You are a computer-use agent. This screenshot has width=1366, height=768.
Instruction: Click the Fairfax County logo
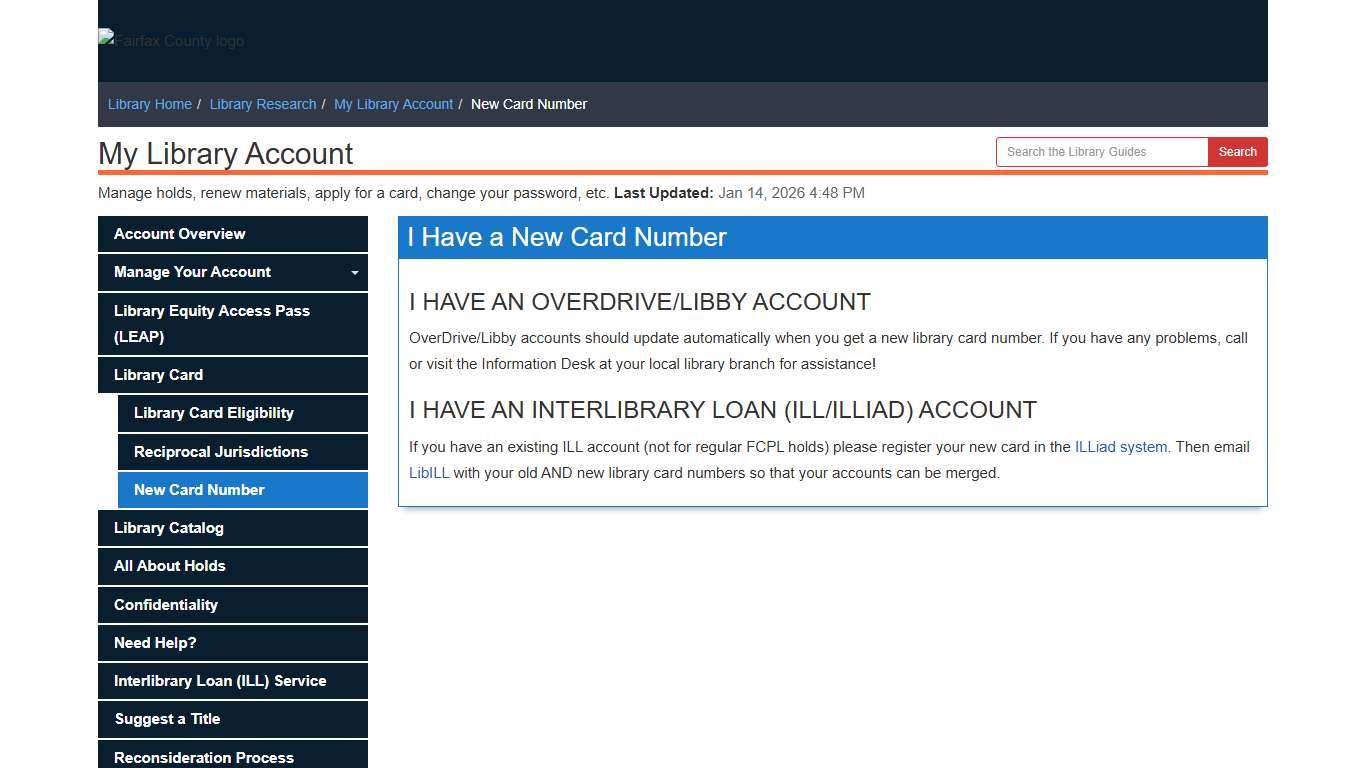[170, 41]
